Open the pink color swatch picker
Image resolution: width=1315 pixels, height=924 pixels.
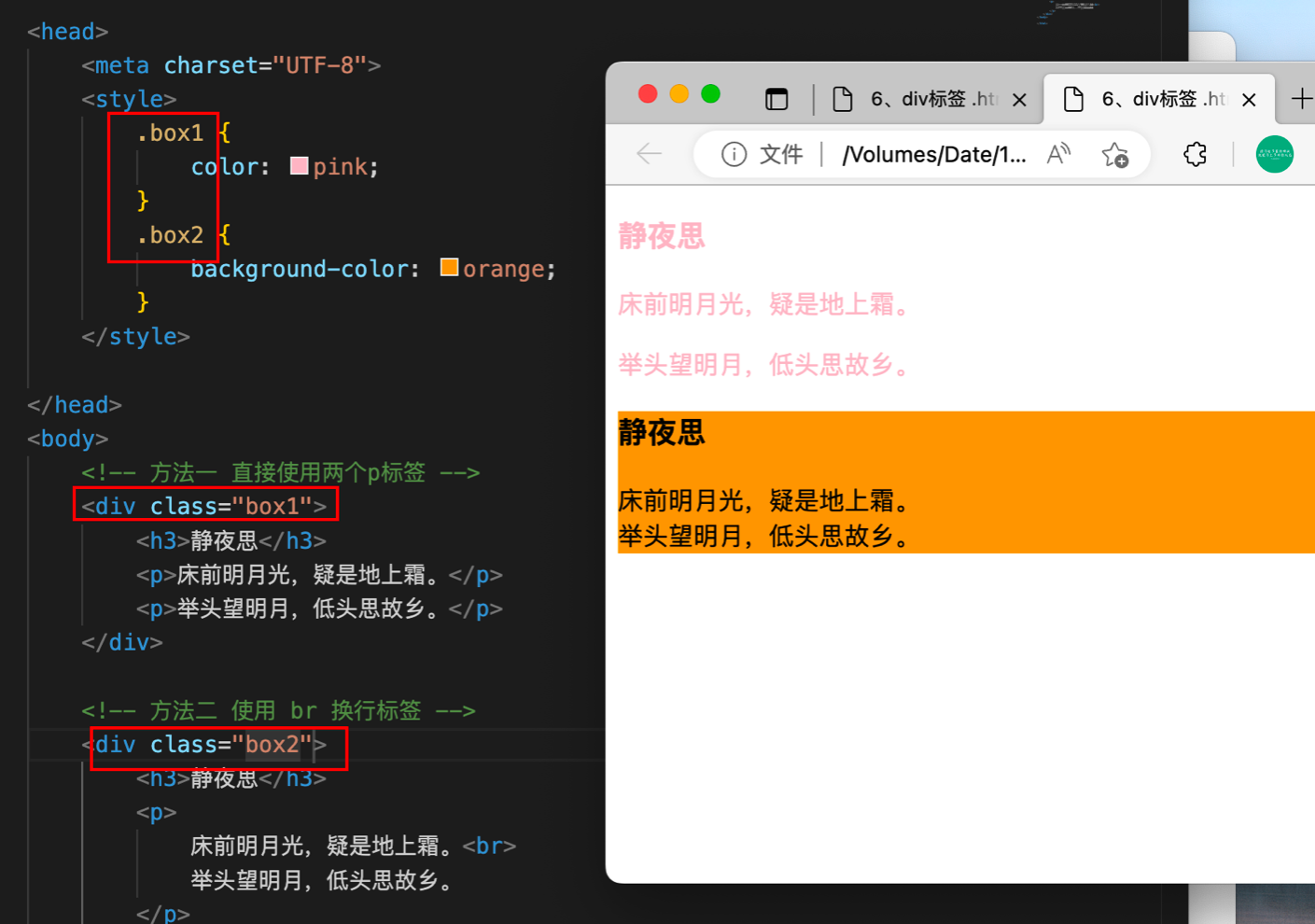tap(299, 166)
